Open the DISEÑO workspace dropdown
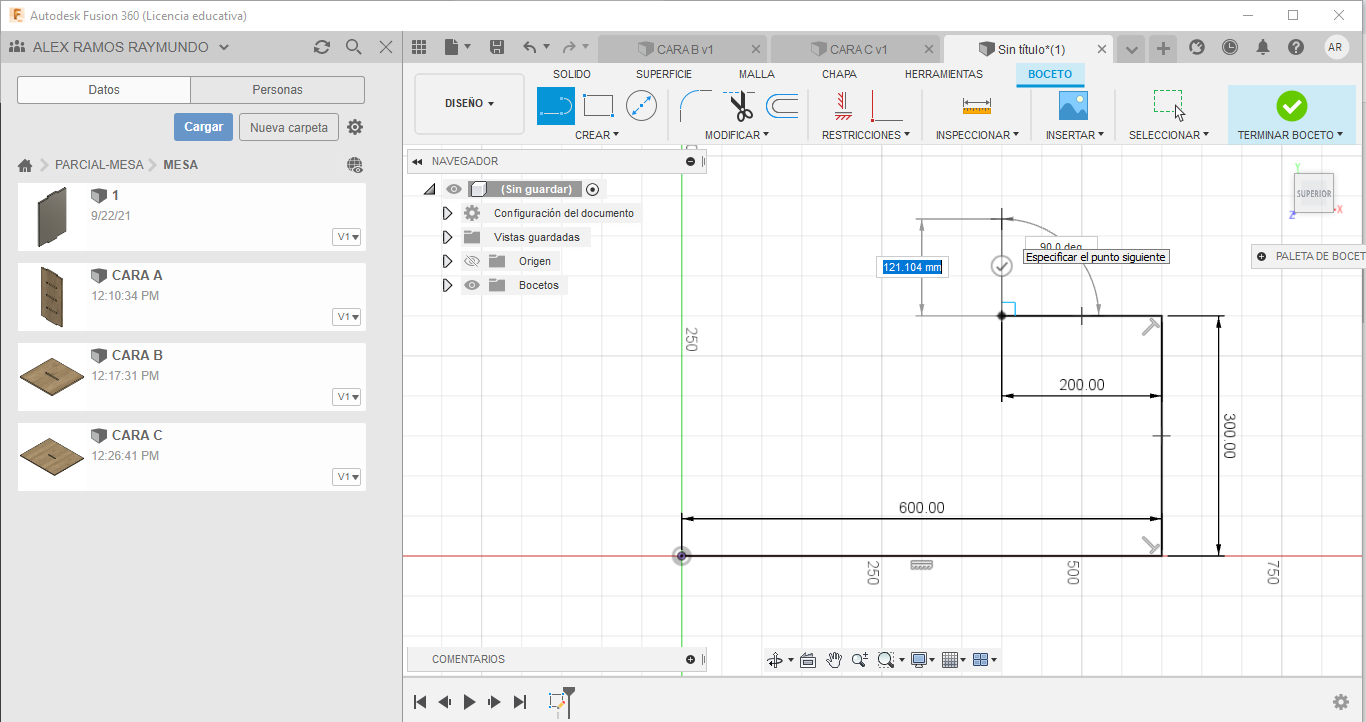Image resolution: width=1366 pixels, height=722 pixels. [x=469, y=103]
